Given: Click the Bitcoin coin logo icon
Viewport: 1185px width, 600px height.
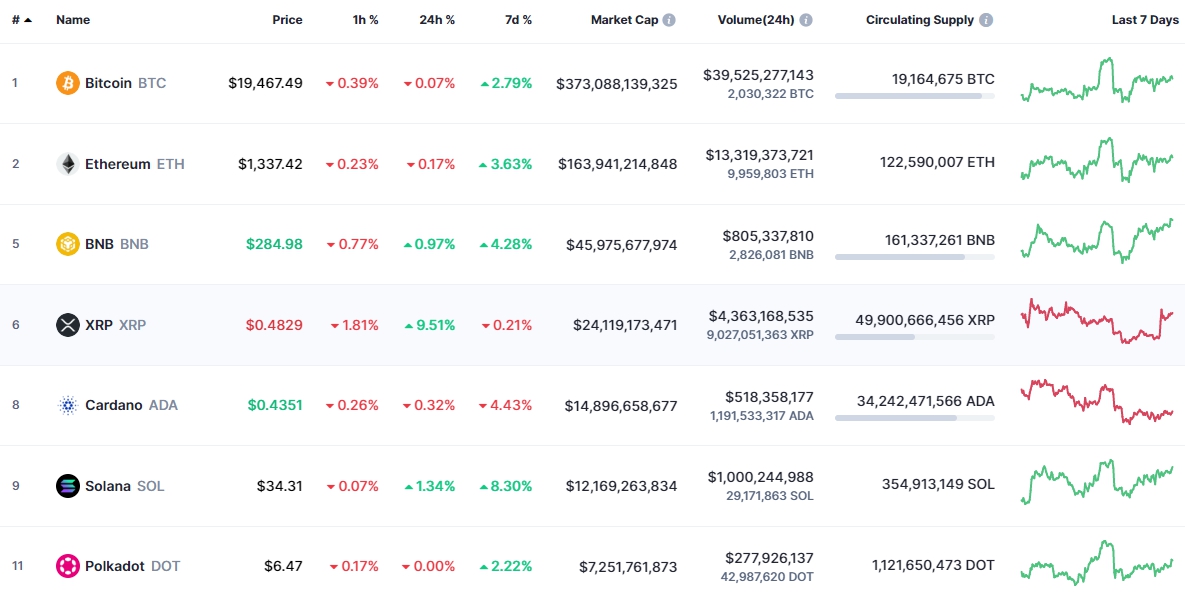Looking at the screenshot, I should pos(68,83).
